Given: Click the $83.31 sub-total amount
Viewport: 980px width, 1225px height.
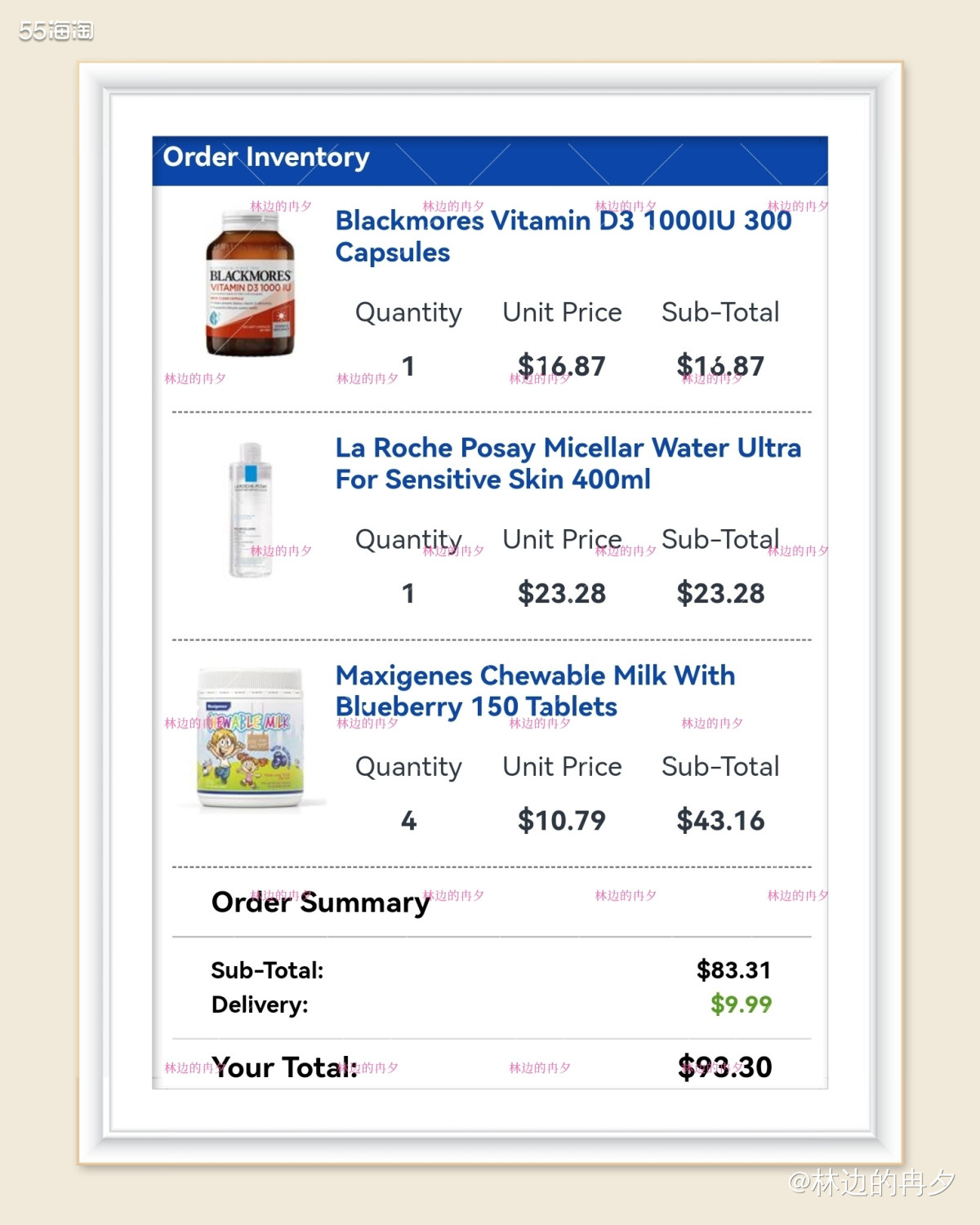Looking at the screenshot, I should (x=733, y=970).
